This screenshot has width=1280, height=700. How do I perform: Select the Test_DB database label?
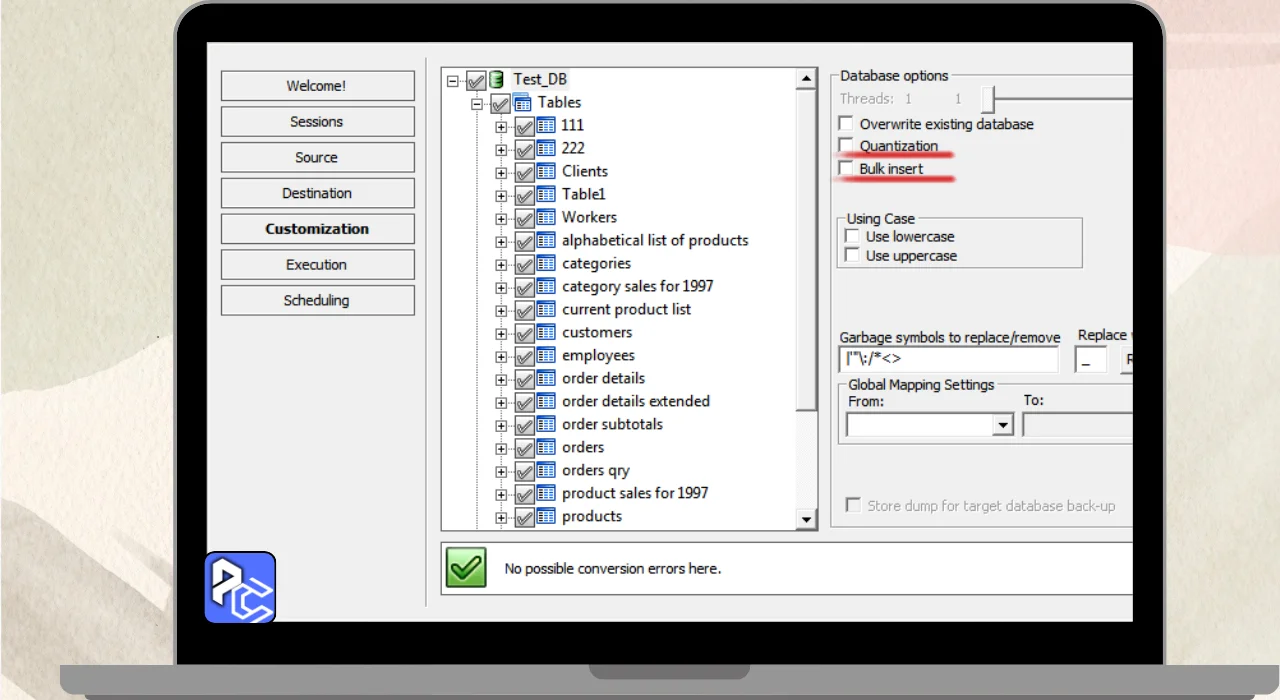(540, 79)
